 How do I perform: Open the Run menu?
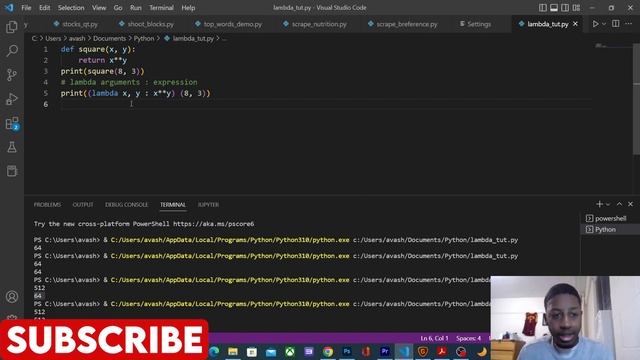(136, 8)
